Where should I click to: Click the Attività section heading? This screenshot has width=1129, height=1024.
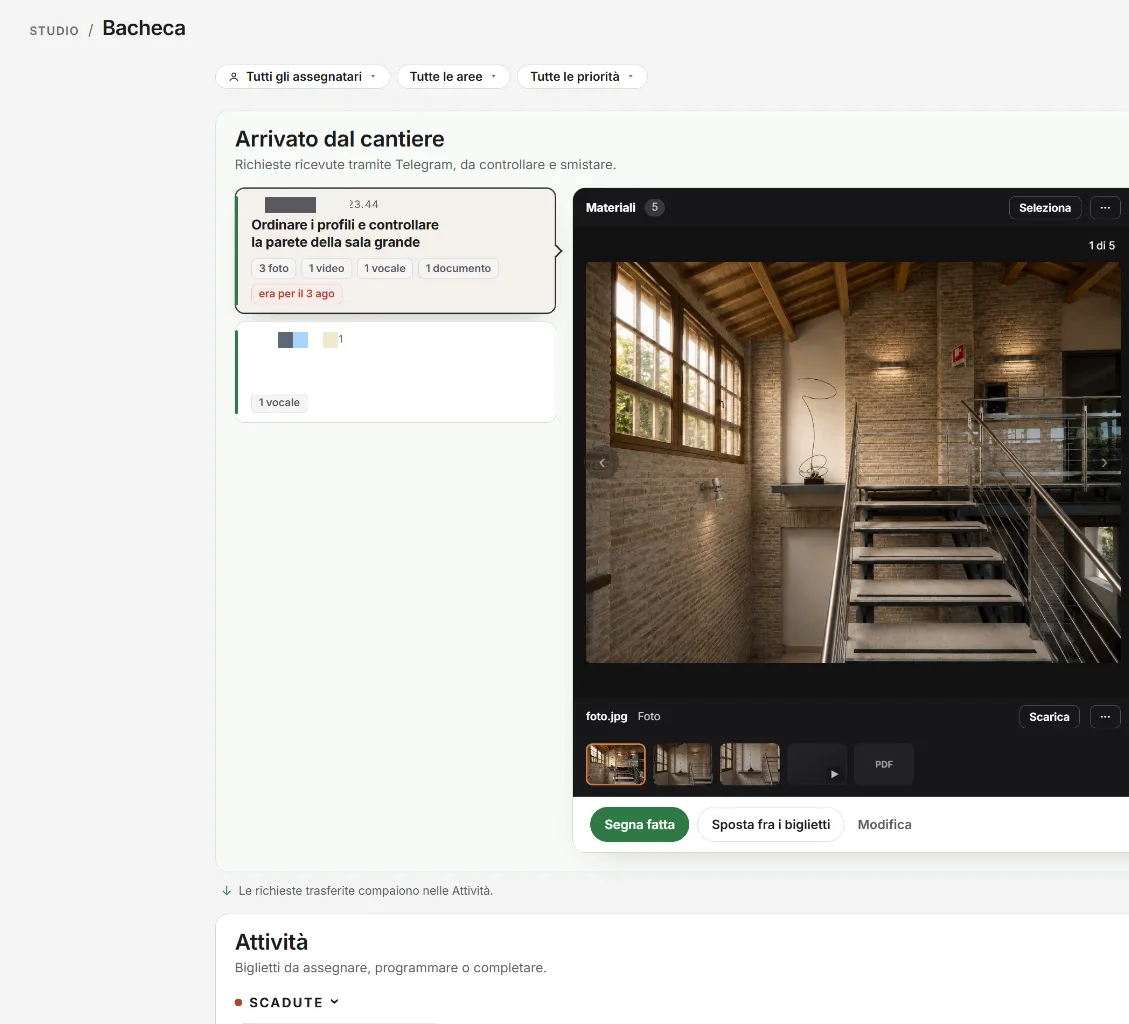point(271,942)
